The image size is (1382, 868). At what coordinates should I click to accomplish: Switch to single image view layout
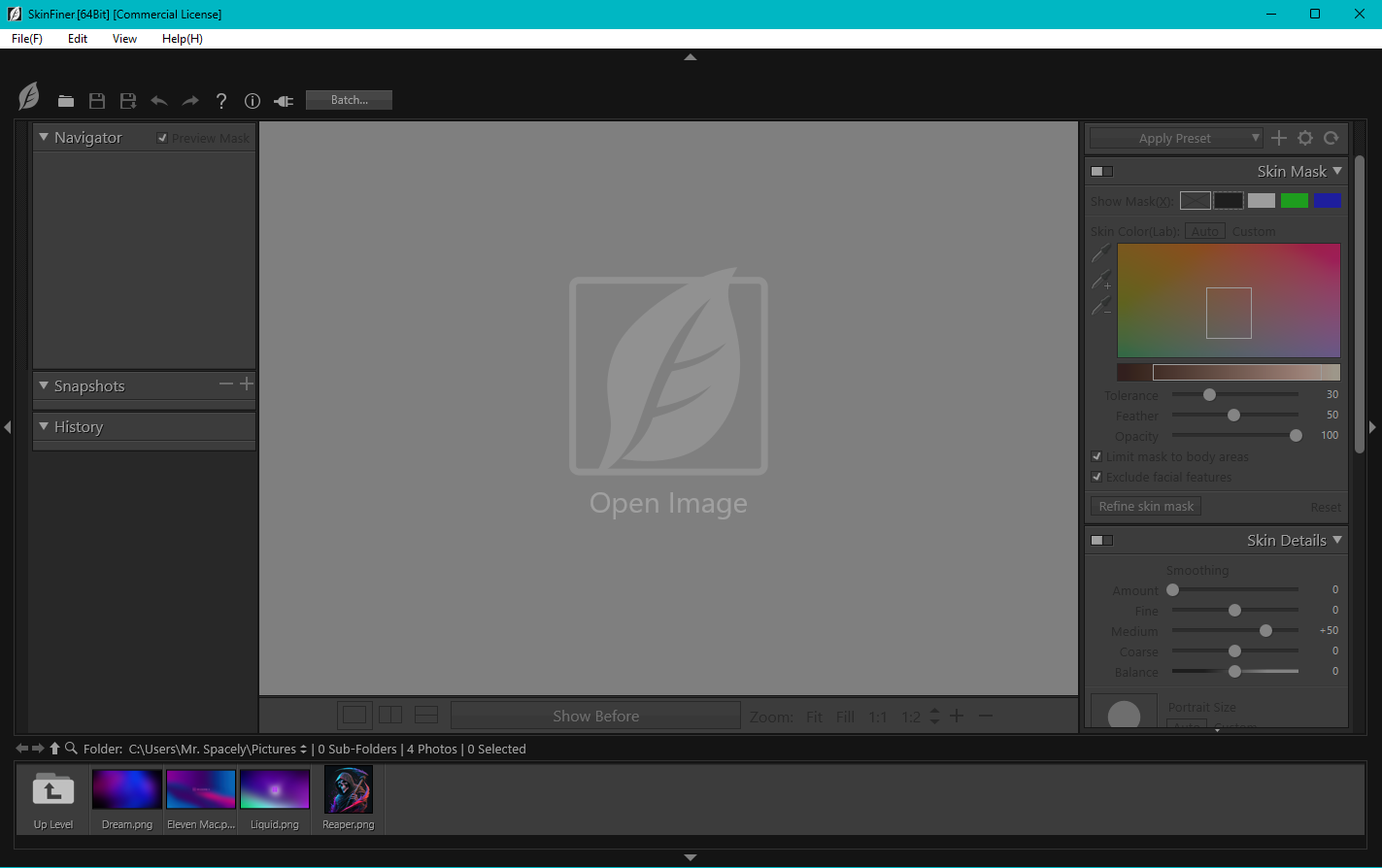(355, 716)
